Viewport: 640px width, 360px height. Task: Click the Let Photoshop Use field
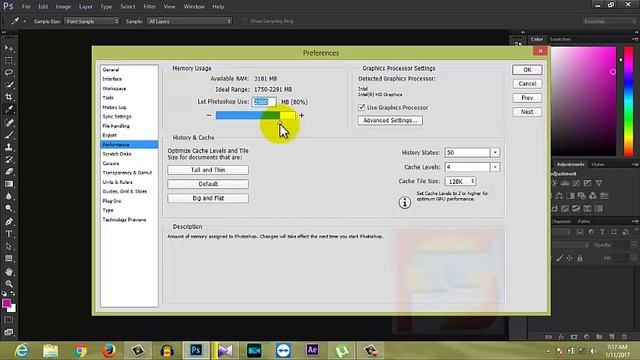264,102
